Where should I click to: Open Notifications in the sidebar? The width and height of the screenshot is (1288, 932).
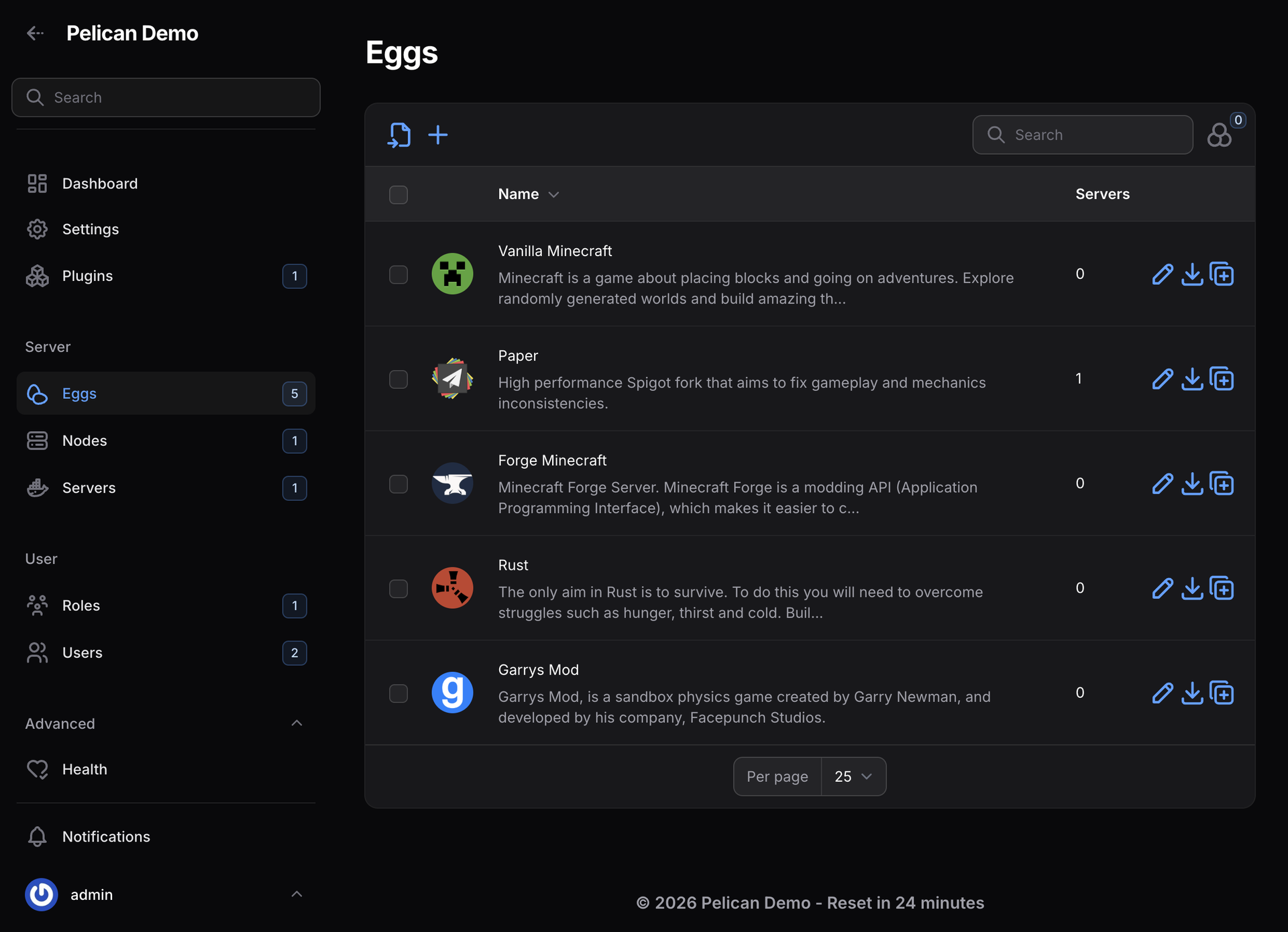166,836
